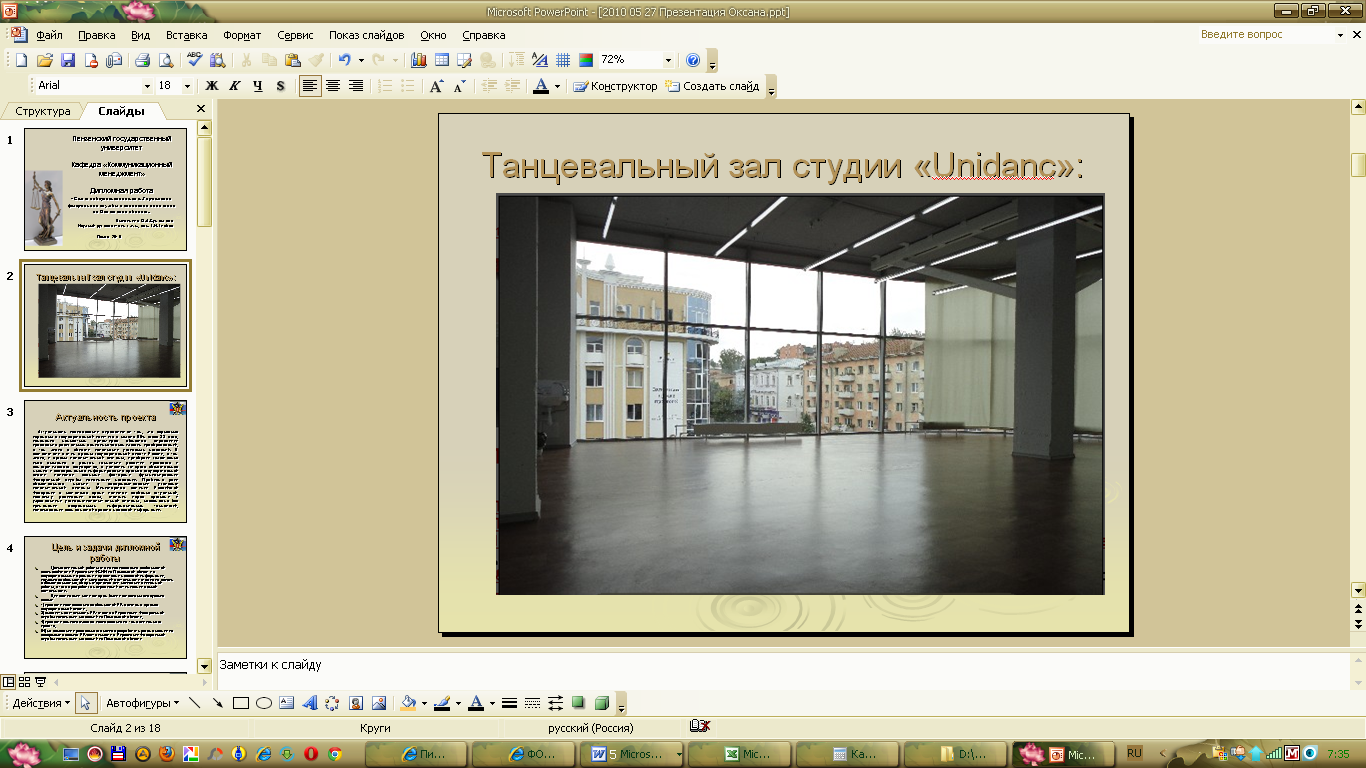Insert a table icon
This screenshot has width=1366, height=768.
(441, 60)
